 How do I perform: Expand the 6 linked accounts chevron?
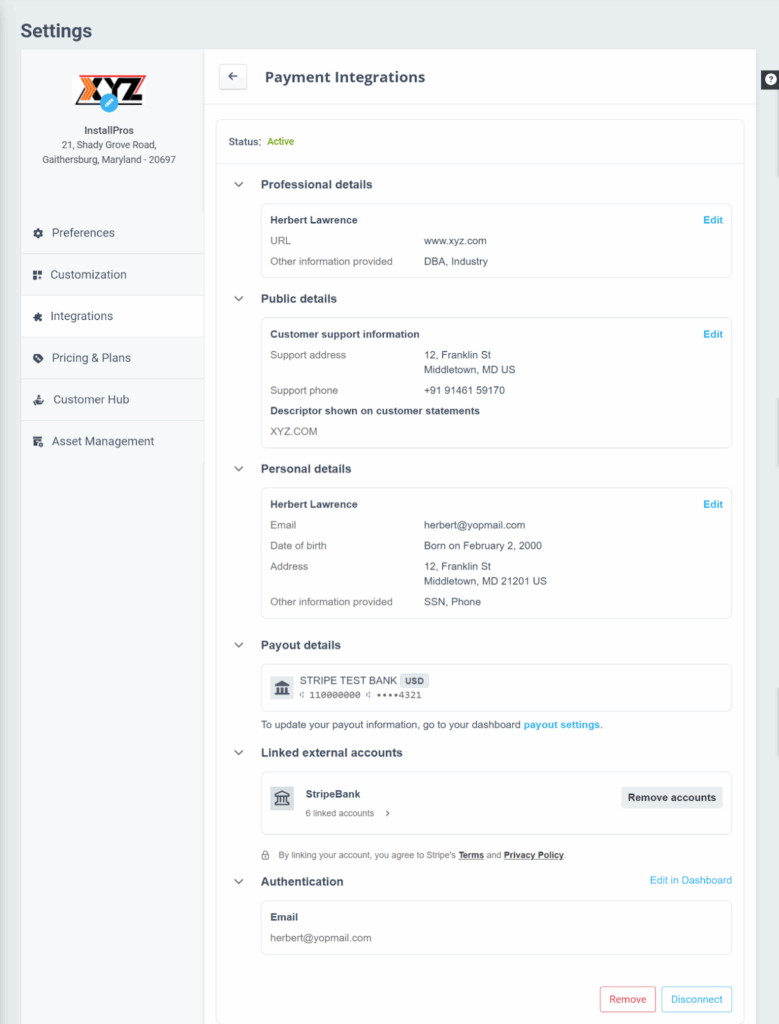[x=388, y=814]
